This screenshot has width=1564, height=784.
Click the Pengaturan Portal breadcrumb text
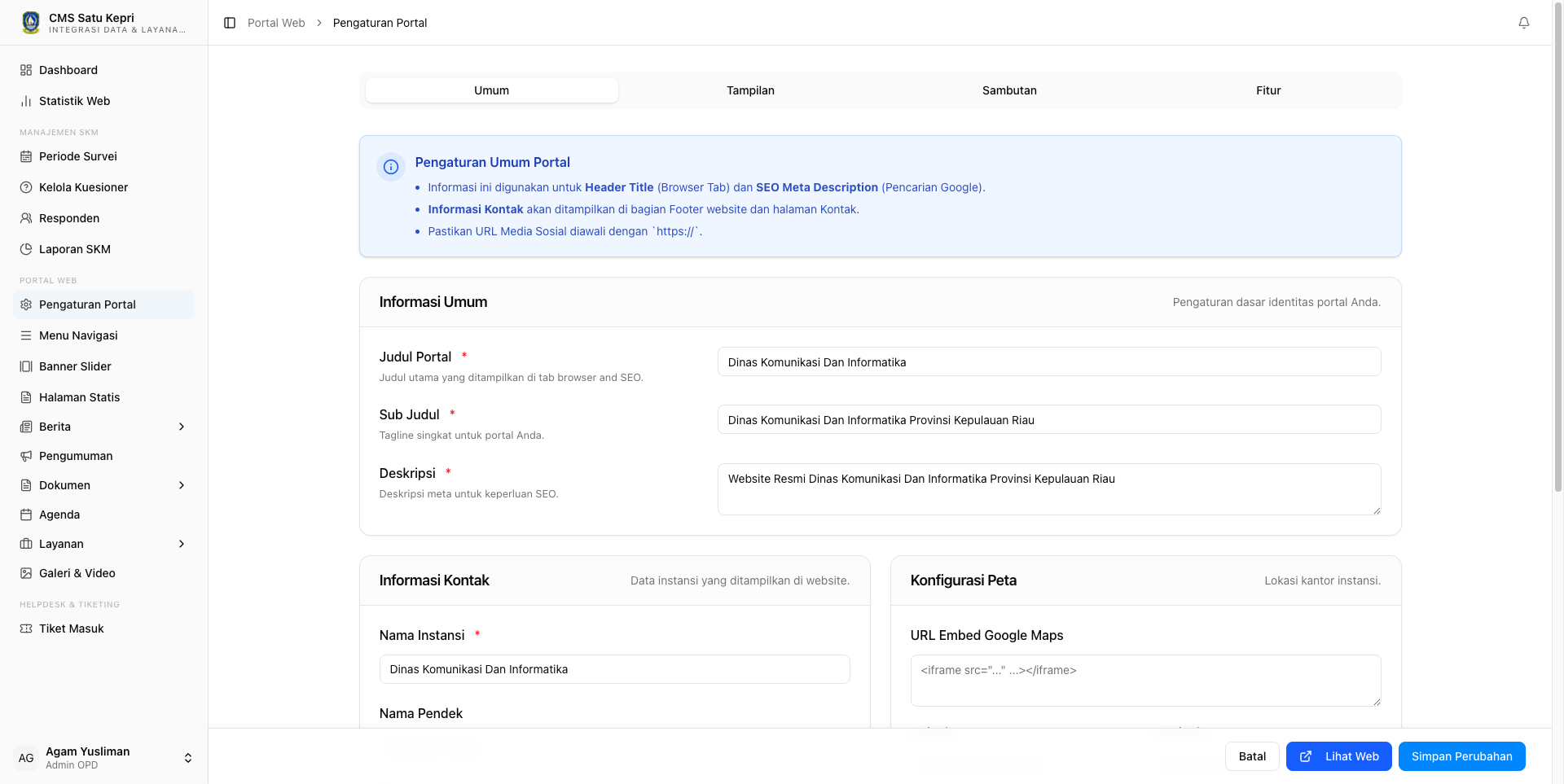(380, 23)
